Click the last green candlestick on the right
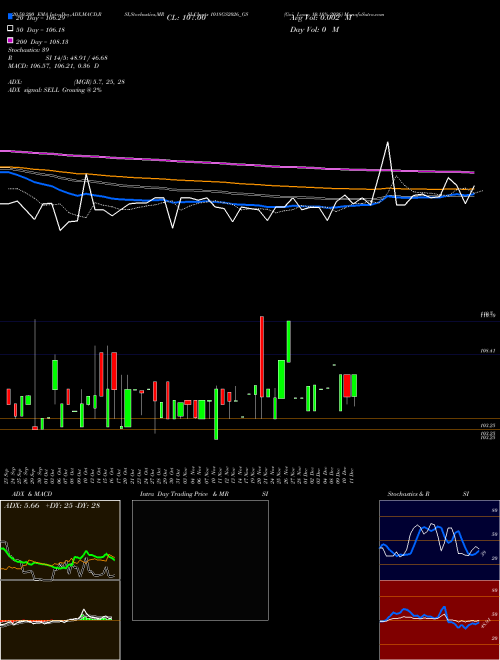Image resolution: width=500 pixels, height=660 pixels. pos(354,386)
